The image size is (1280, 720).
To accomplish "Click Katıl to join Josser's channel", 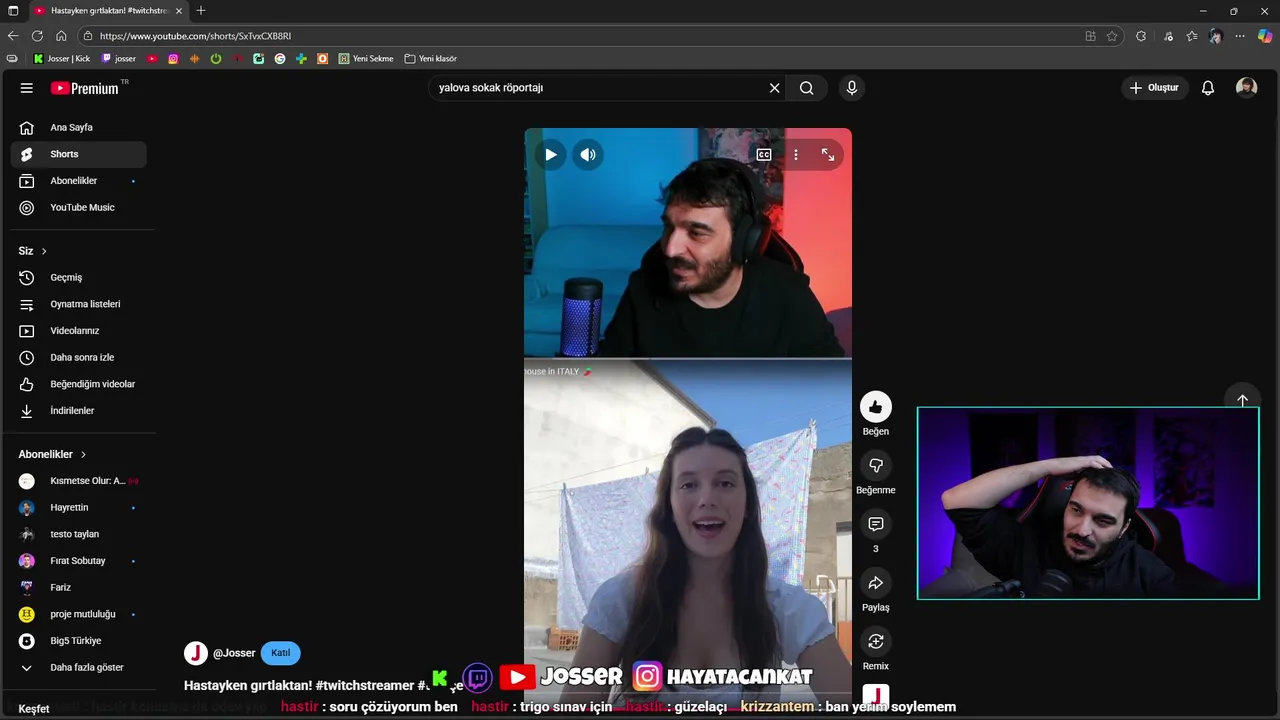I will click(x=281, y=653).
